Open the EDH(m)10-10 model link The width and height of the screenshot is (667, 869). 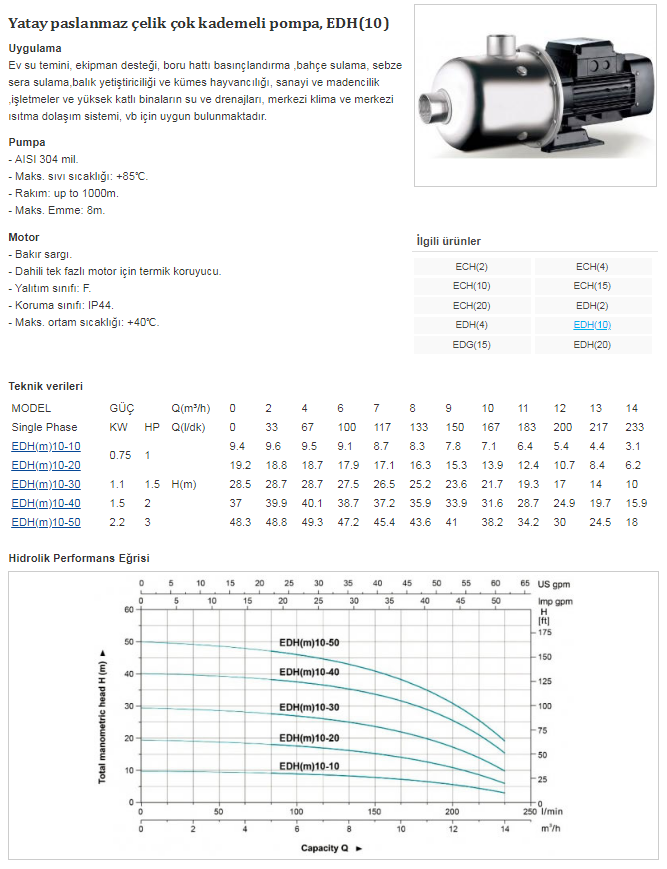[x=46, y=446]
